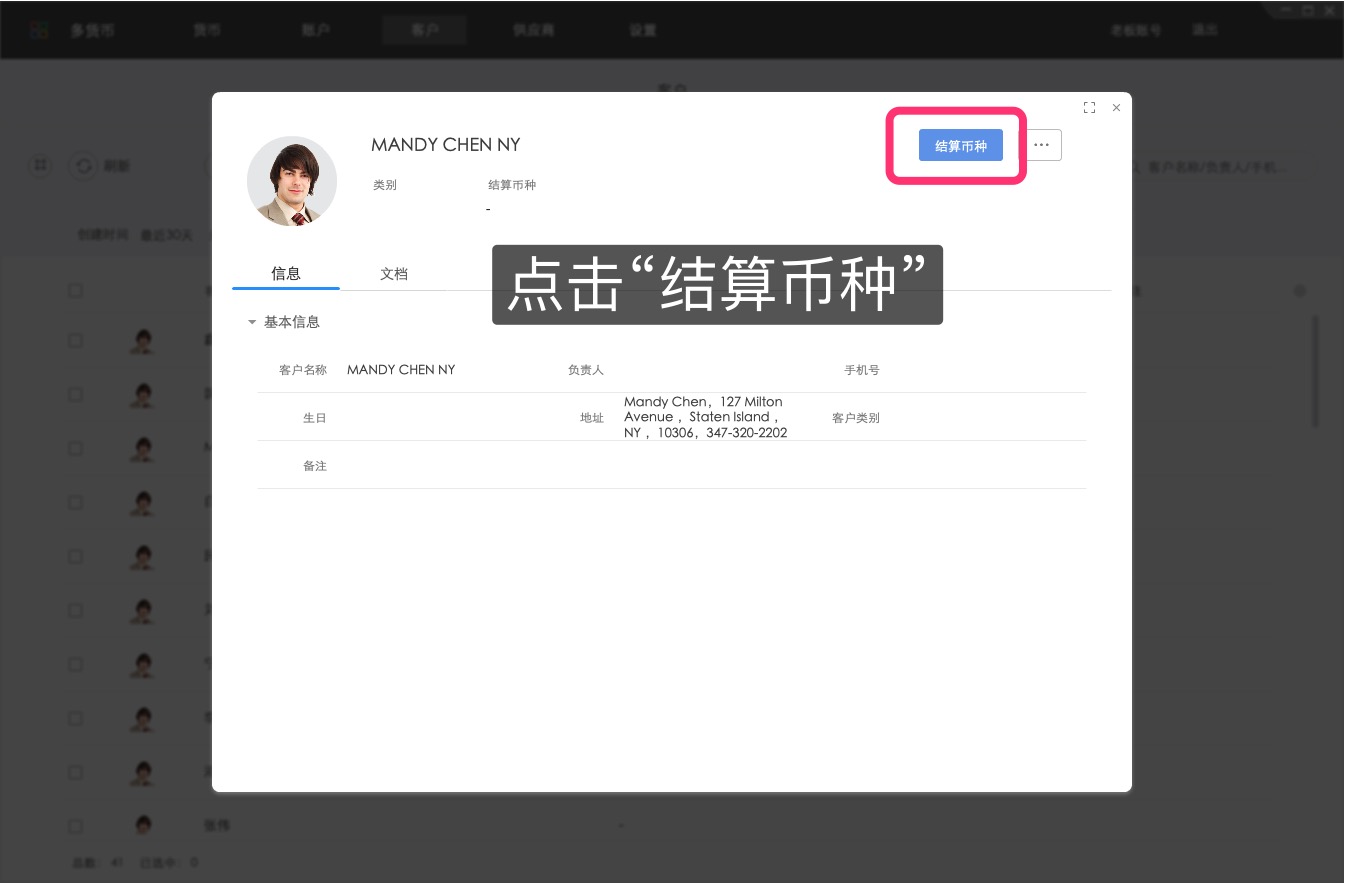
Task: Click the 刷新 refresh icon in background list
Action: (82, 165)
